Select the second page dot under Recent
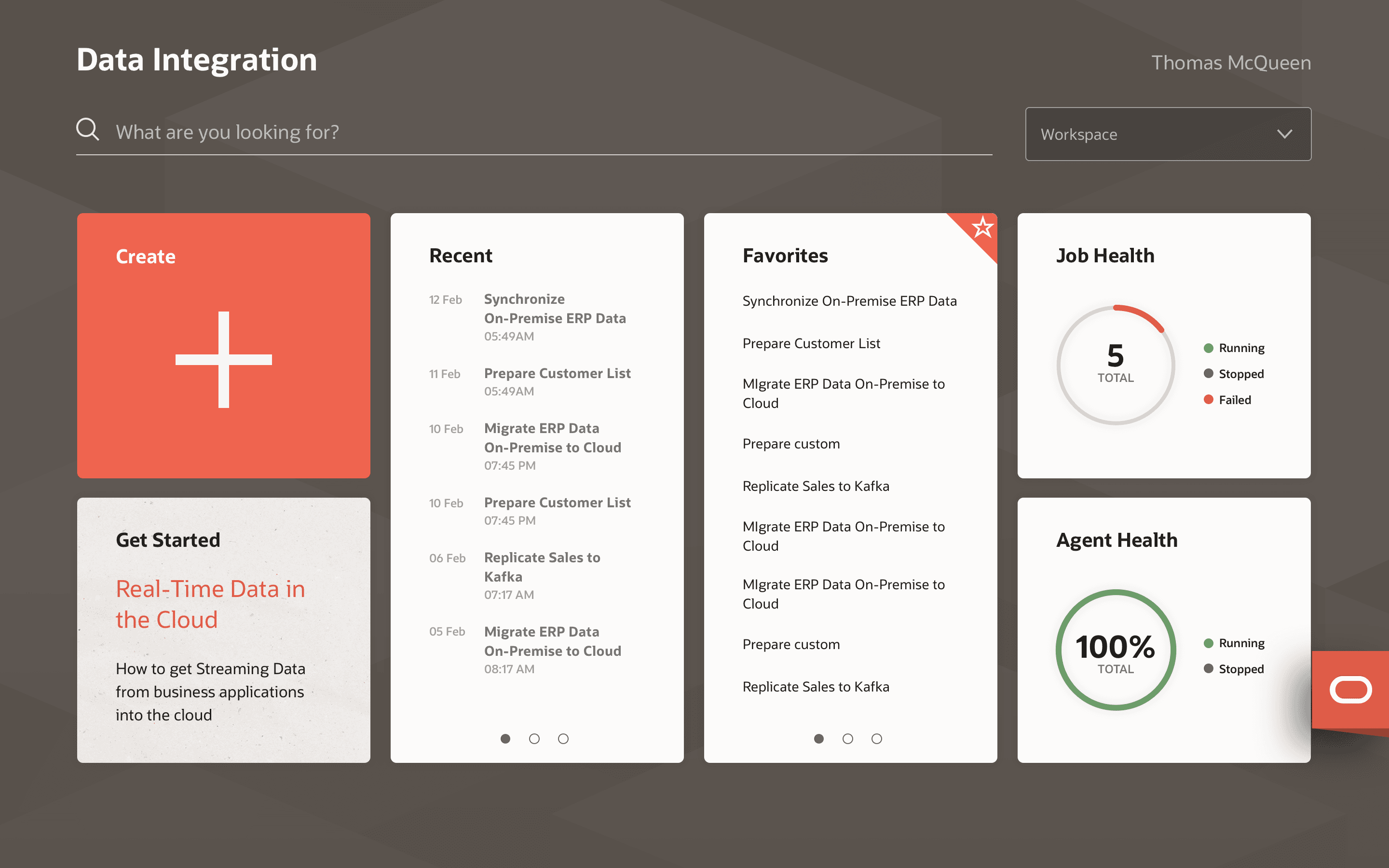The height and width of the screenshot is (868, 1389). click(534, 739)
